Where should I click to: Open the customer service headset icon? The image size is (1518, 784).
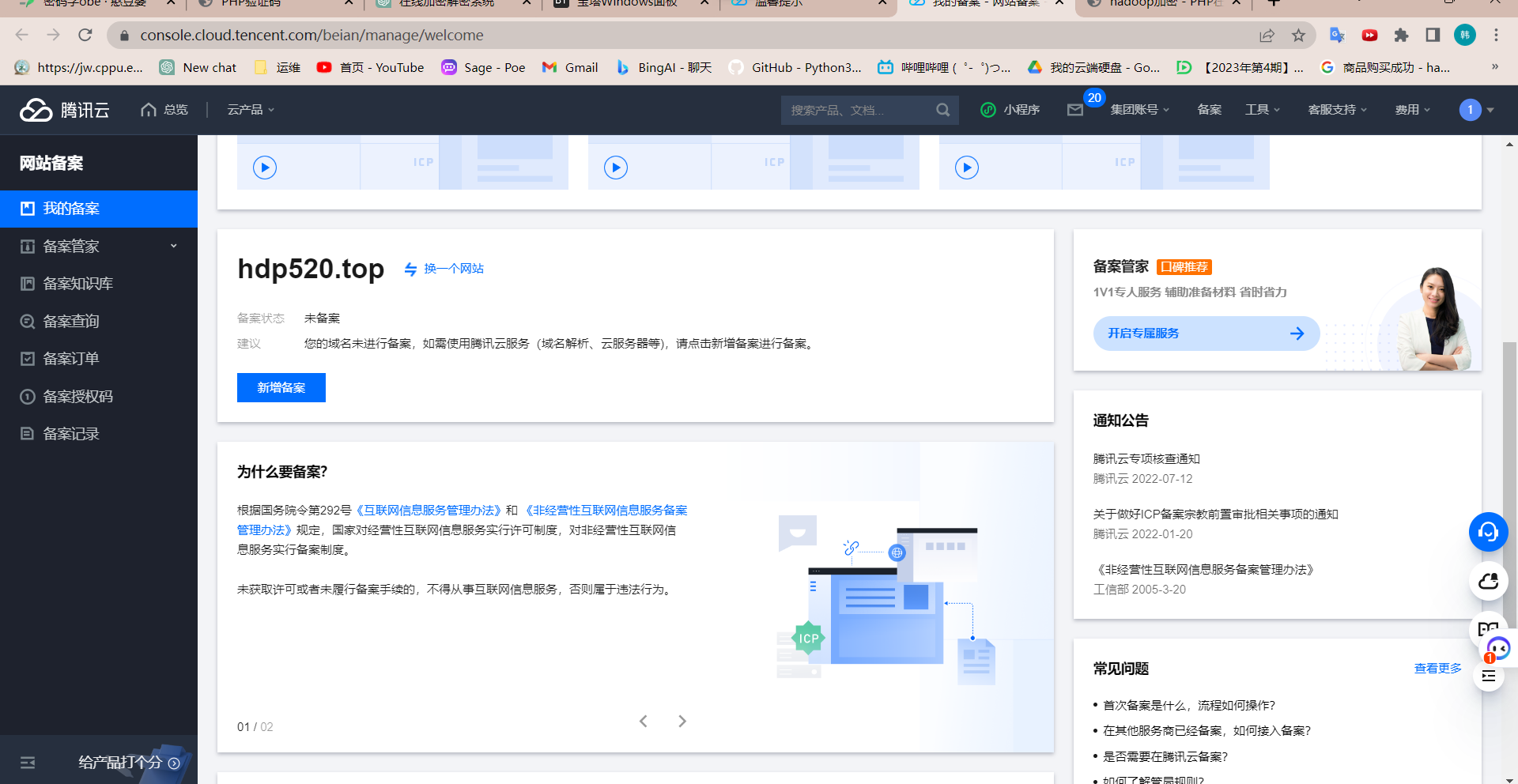[x=1488, y=532]
